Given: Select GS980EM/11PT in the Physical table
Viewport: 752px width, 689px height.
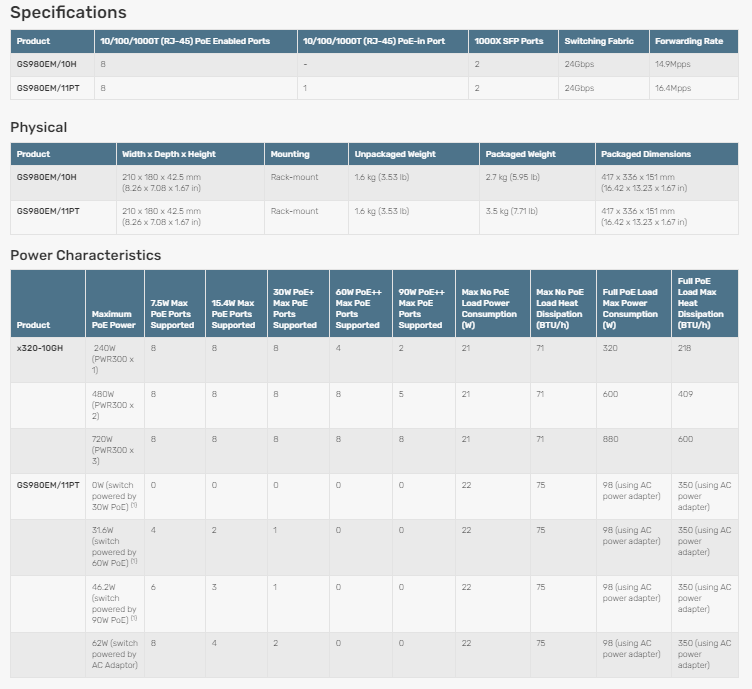Looking at the screenshot, I should pyautogui.click(x=48, y=211).
